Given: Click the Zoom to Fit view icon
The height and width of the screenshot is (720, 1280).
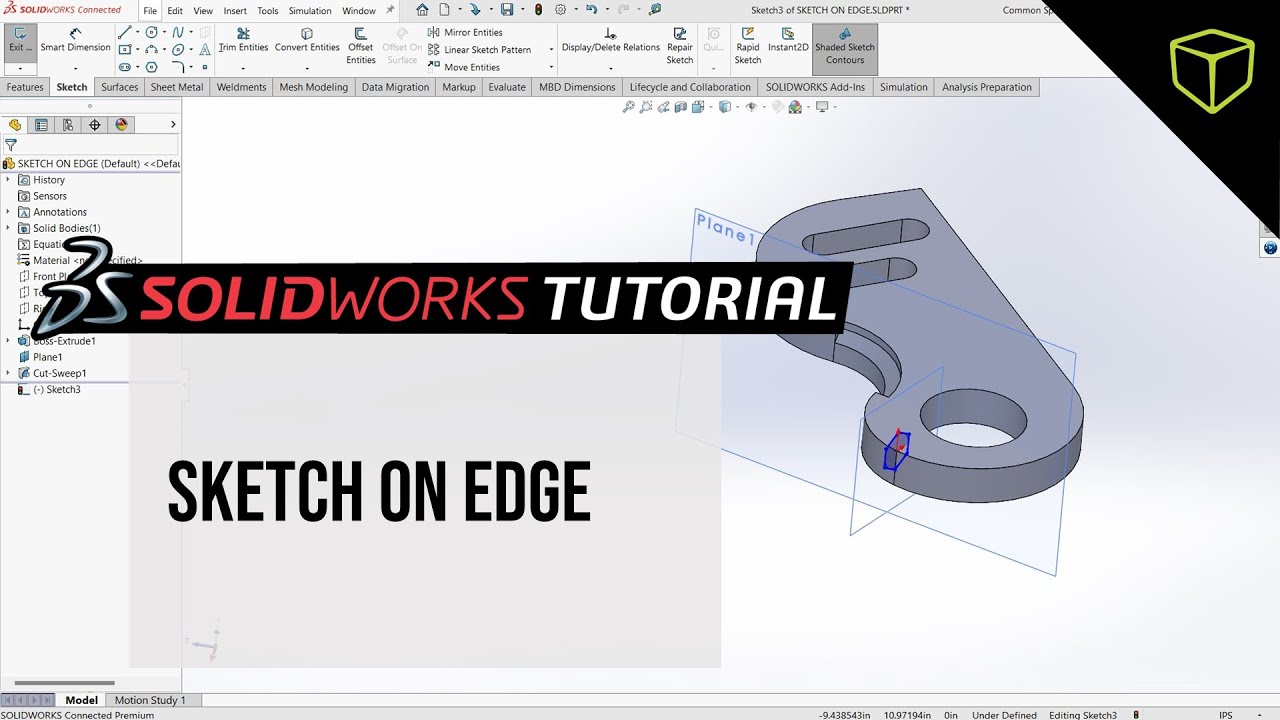Looking at the screenshot, I should tap(629, 107).
